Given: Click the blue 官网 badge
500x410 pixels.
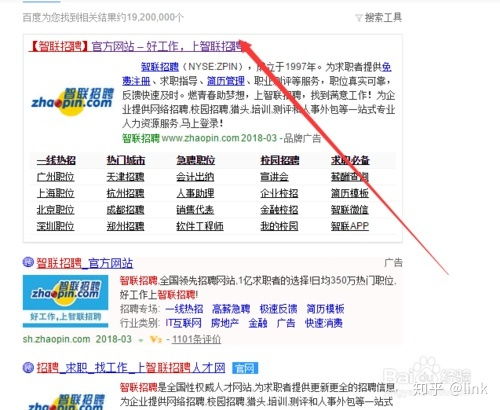Looking at the screenshot, I should (x=245, y=368).
